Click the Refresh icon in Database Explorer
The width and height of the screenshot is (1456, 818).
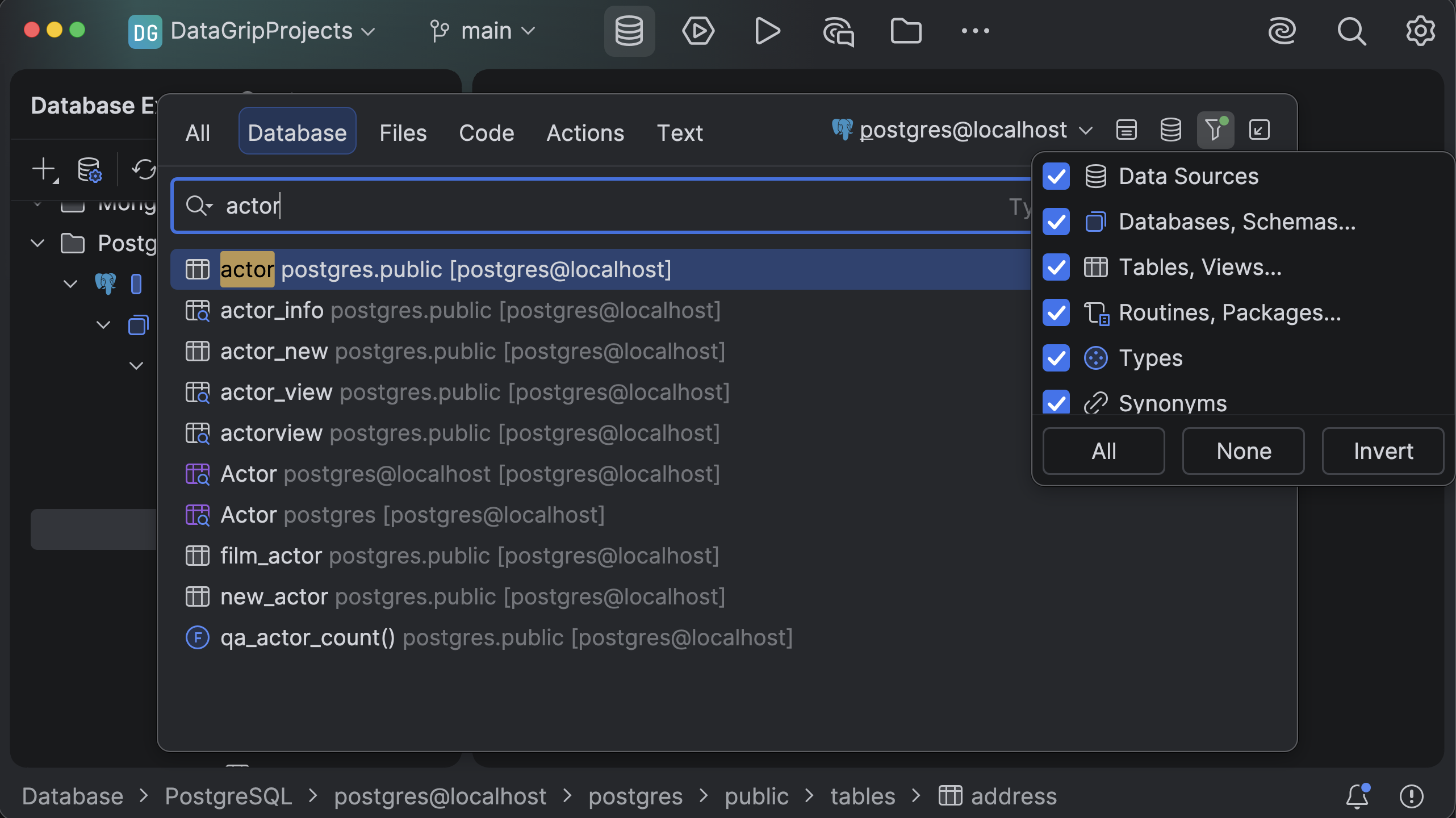point(144,170)
